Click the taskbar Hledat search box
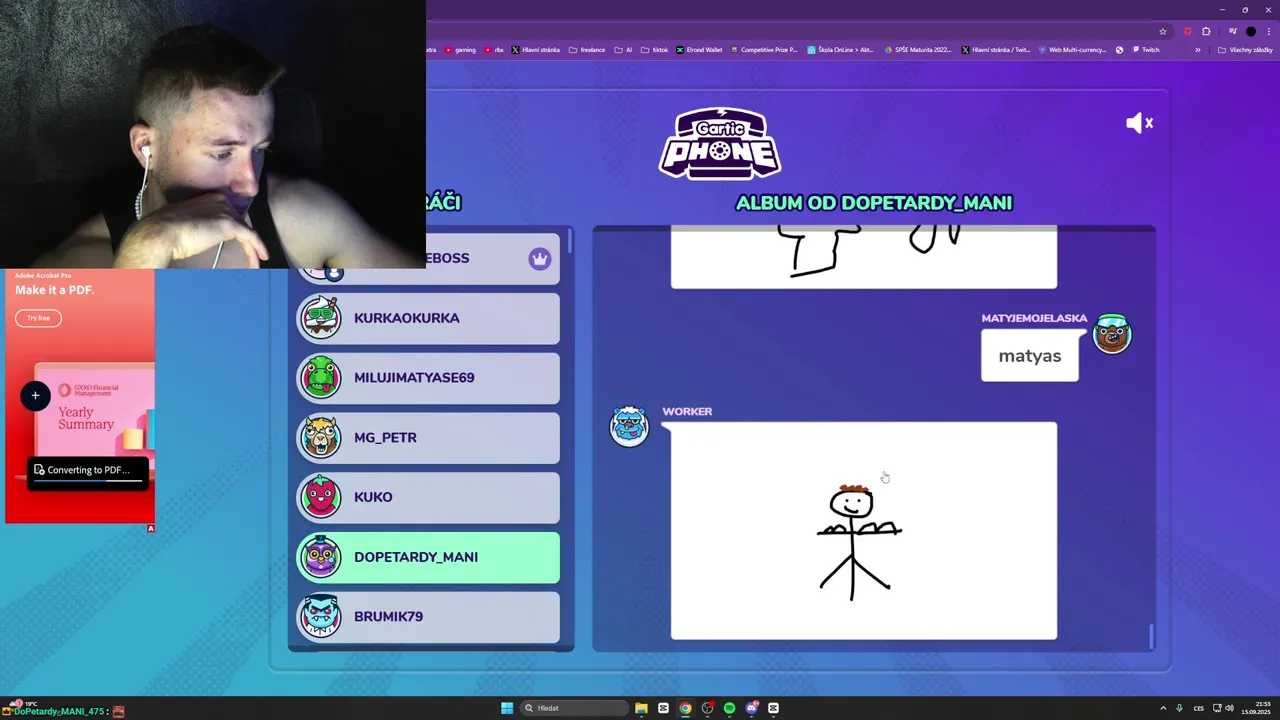The width and height of the screenshot is (1280, 720). point(574,708)
